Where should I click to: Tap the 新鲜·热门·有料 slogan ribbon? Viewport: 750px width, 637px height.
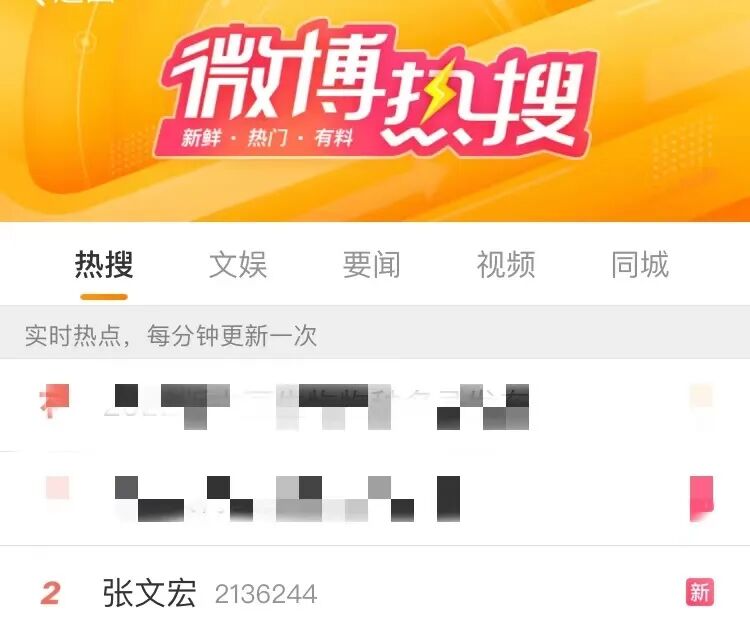(x=267, y=139)
